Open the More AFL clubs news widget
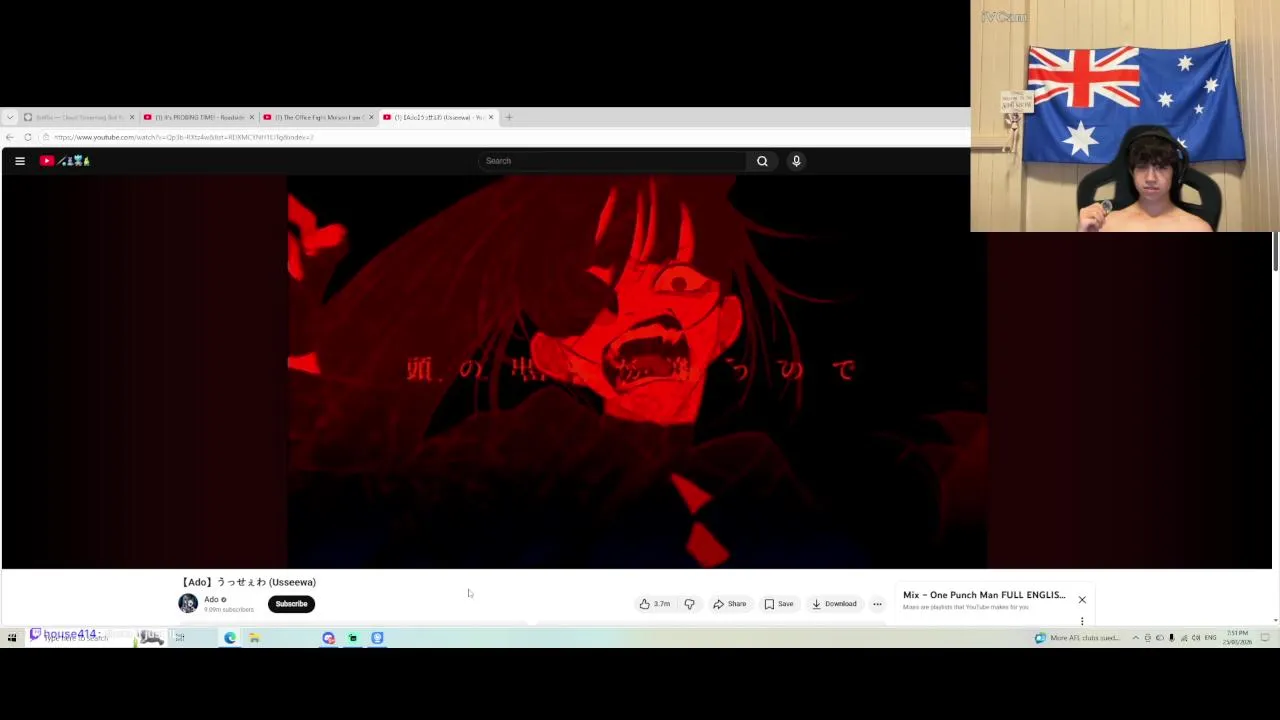 (1077, 638)
